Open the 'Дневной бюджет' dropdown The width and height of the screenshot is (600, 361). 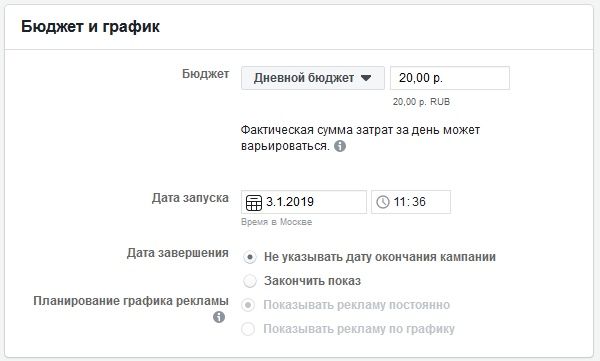(x=313, y=78)
